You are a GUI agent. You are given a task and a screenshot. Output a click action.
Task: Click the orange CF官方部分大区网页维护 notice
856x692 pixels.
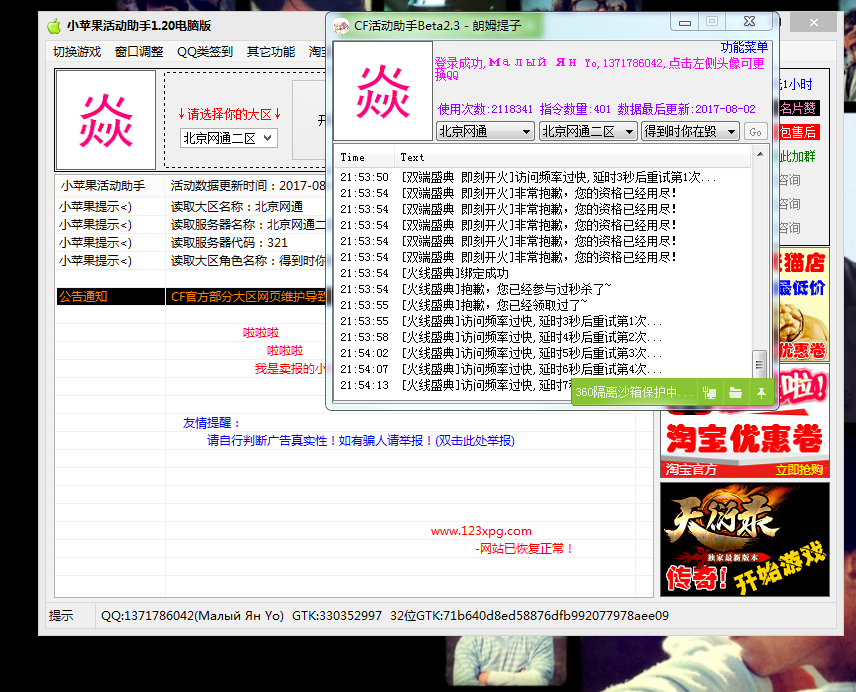click(248, 297)
